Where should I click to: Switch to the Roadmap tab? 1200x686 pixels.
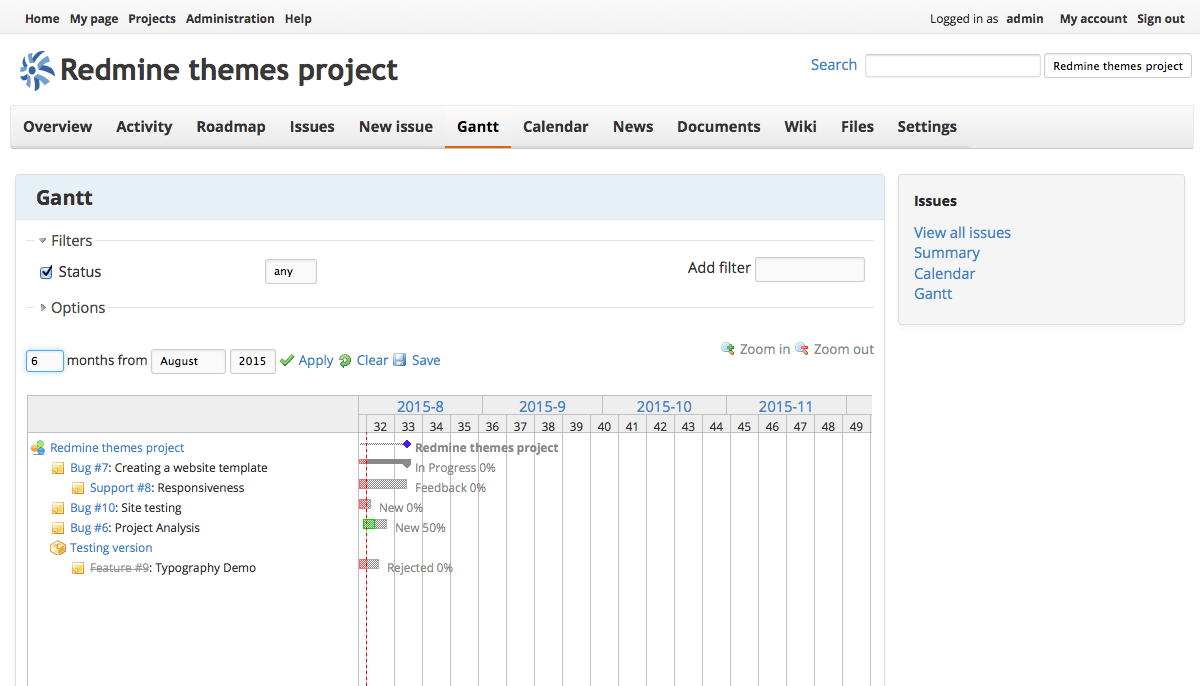pyautogui.click(x=231, y=127)
